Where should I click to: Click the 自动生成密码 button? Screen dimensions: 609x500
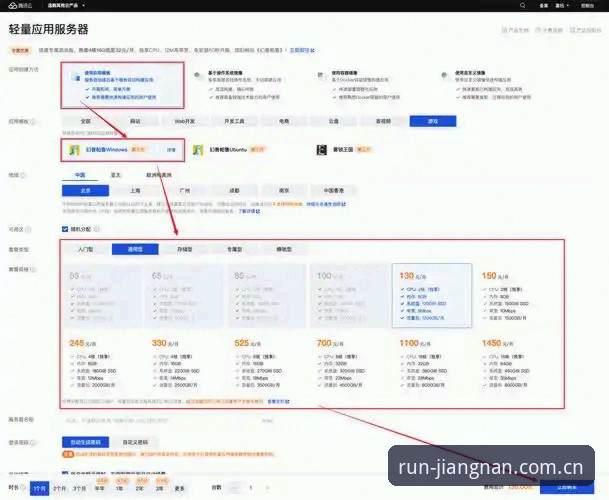pos(85,443)
